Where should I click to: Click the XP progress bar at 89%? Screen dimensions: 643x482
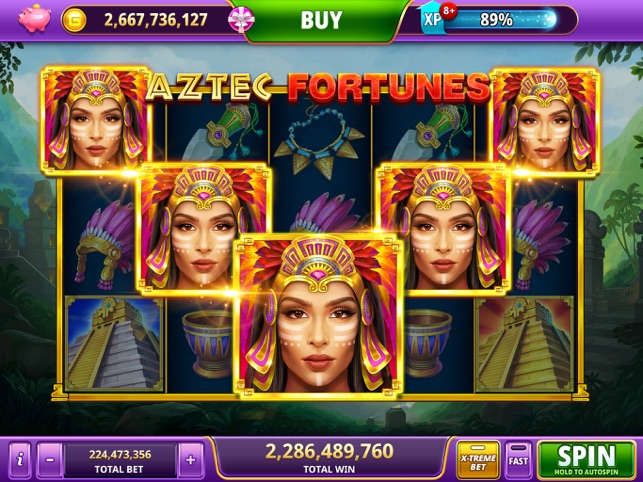point(500,20)
